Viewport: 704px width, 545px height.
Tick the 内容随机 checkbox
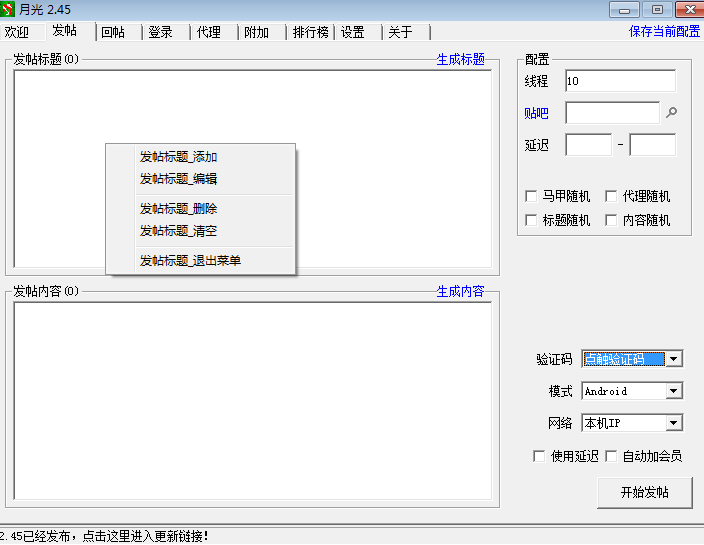[612, 220]
